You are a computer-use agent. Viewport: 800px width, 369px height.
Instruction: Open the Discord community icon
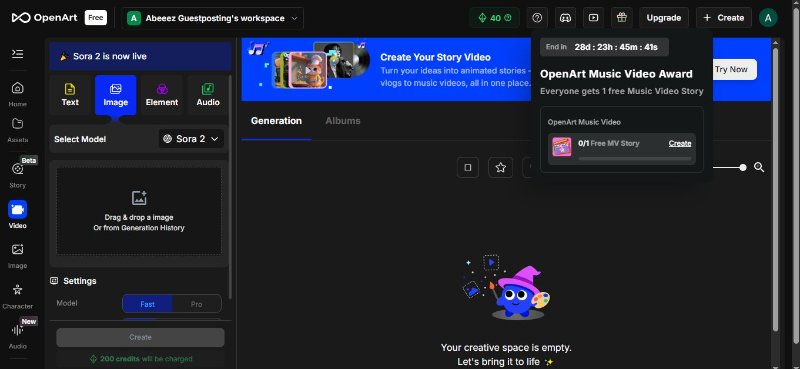coord(565,18)
